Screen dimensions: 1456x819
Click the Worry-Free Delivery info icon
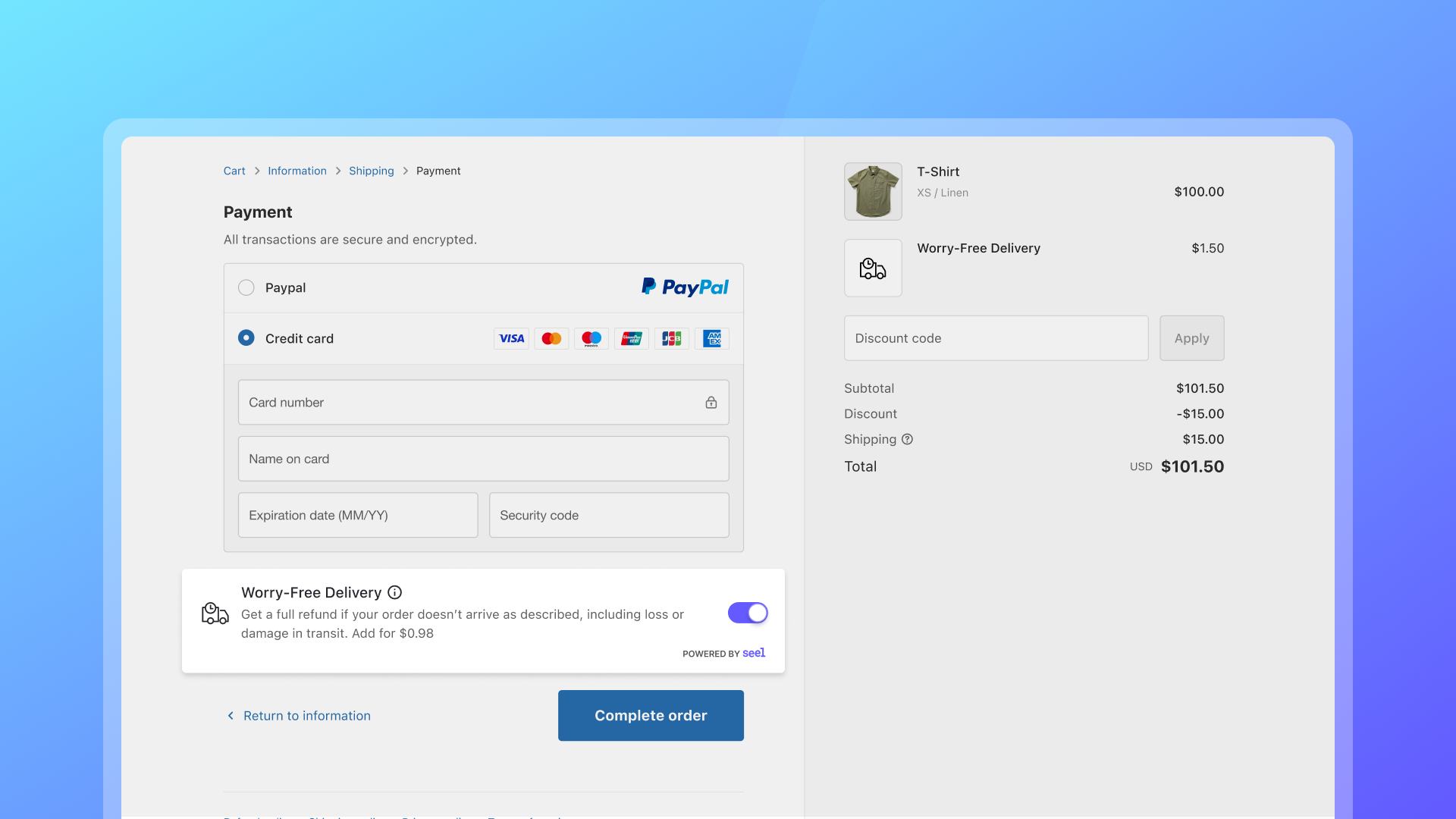pyautogui.click(x=394, y=592)
